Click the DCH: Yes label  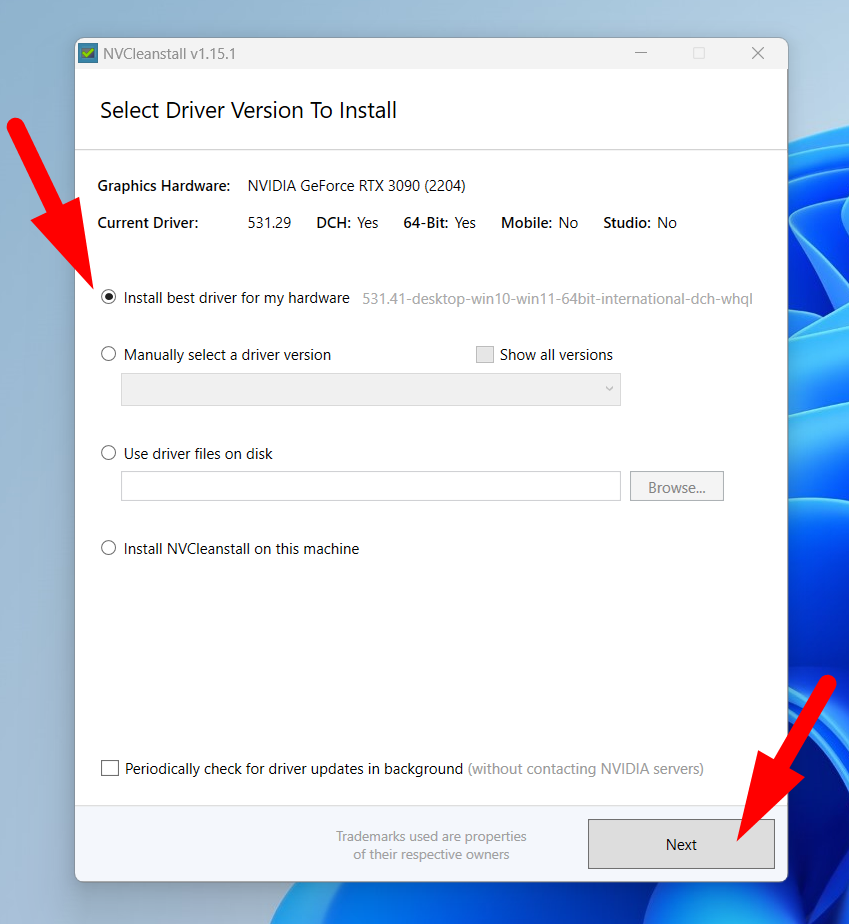click(347, 223)
